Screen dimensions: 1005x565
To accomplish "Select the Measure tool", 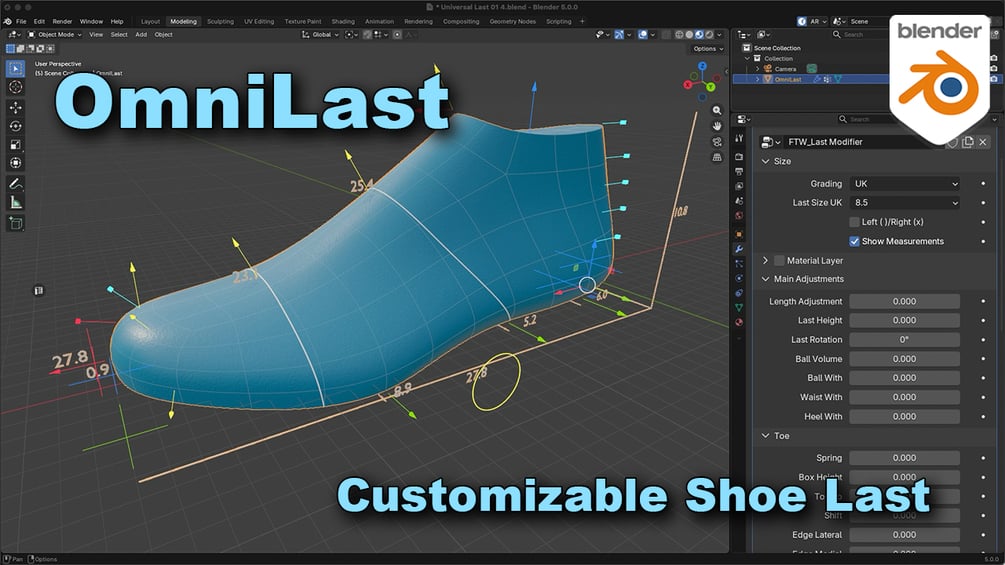I will pyautogui.click(x=16, y=202).
